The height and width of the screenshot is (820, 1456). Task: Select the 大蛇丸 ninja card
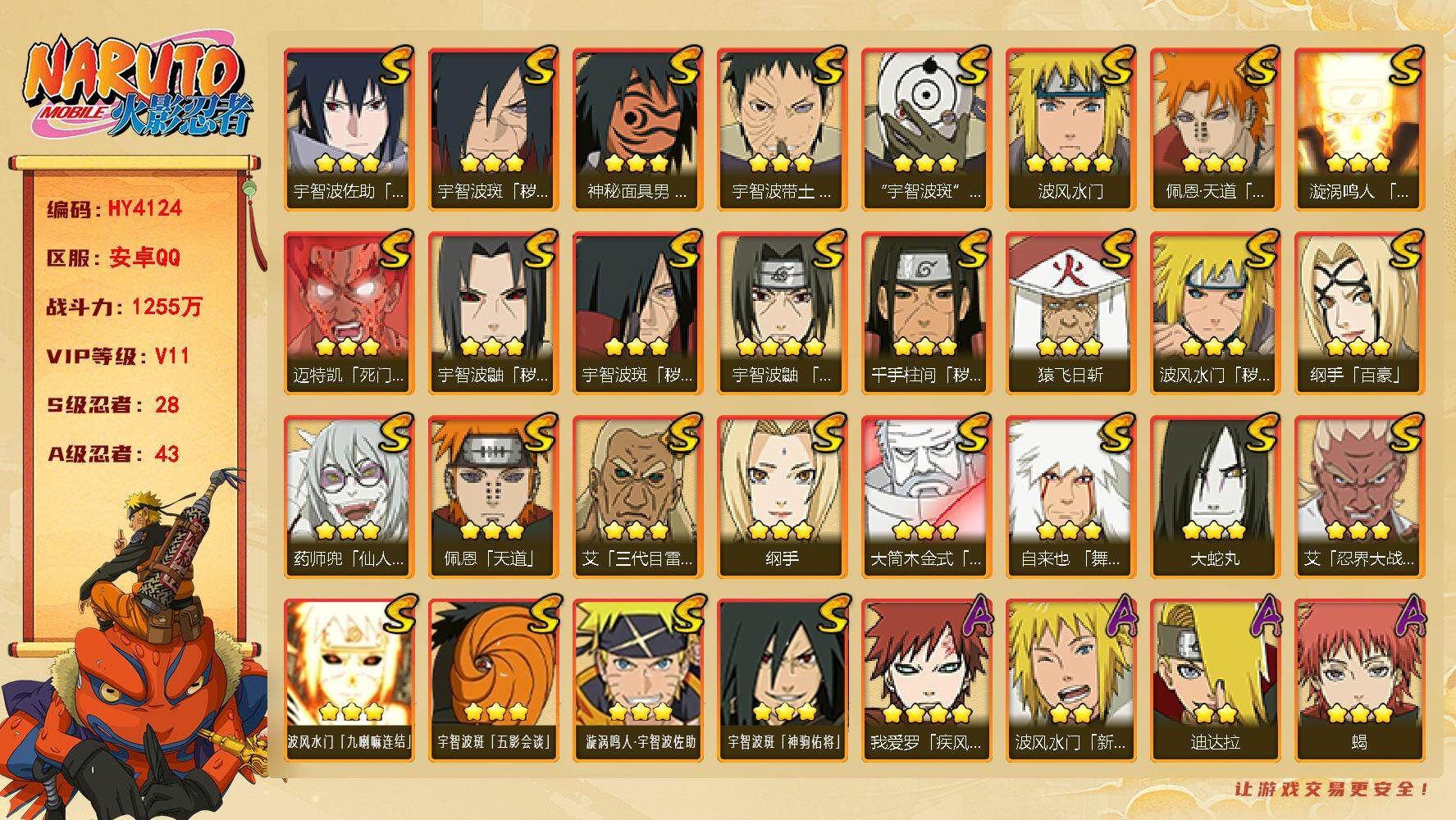point(1215,497)
